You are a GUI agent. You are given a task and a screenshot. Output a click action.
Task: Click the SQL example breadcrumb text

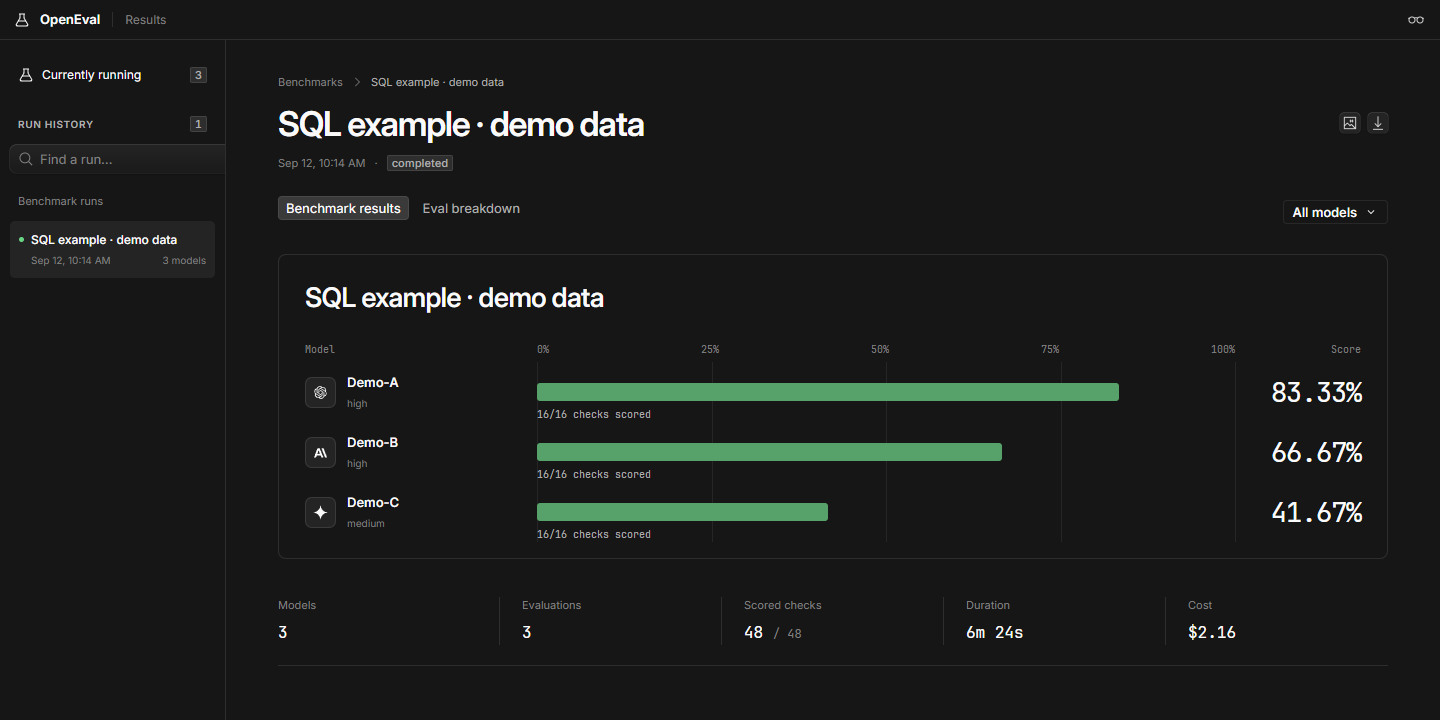pyautogui.click(x=437, y=82)
